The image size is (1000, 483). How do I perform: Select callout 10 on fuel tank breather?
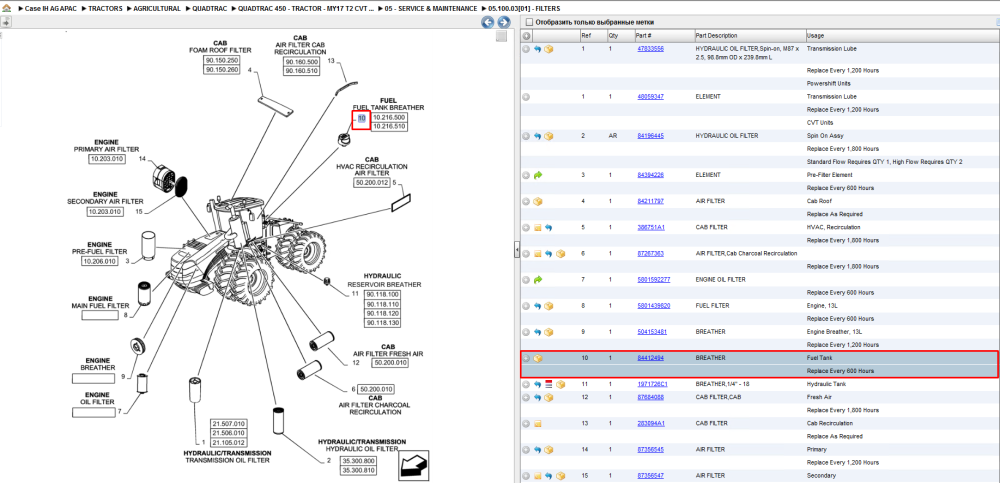tap(362, 119)
